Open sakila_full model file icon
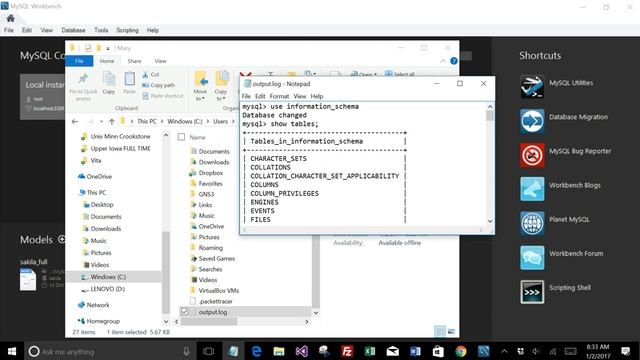Viewport: 640px width, 360px height. (28, 280)
